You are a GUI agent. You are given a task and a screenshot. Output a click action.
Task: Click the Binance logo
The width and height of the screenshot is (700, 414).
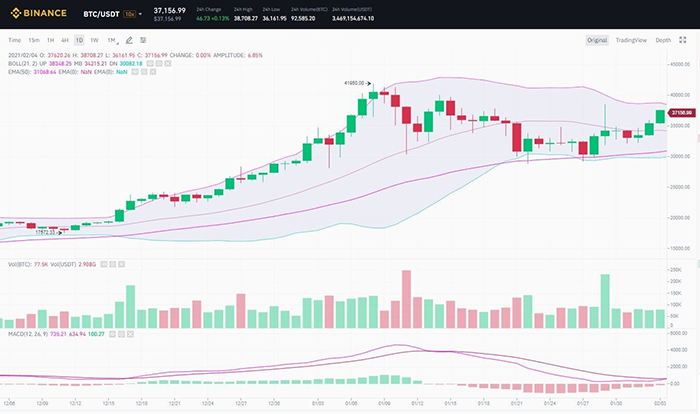click(x=38, y=13)
